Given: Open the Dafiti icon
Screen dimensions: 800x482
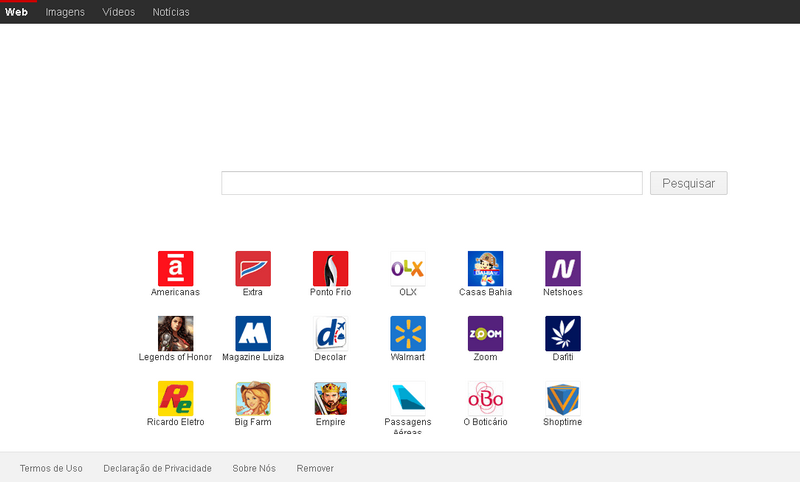Looking at the screenshot, I should point(563,333).
